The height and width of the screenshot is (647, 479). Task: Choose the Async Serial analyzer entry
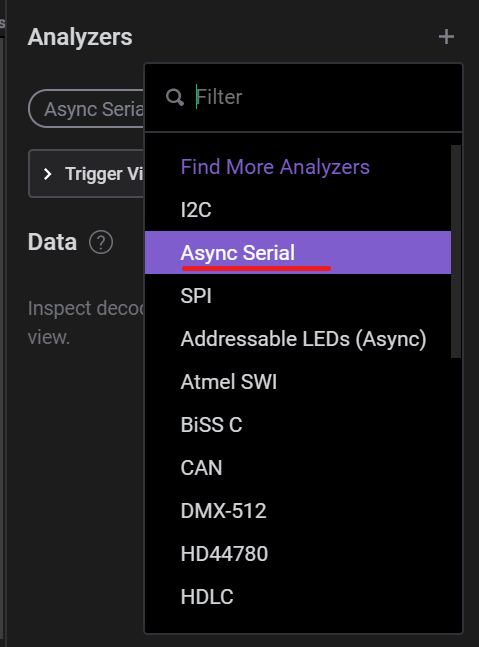(x=298, y=253)
